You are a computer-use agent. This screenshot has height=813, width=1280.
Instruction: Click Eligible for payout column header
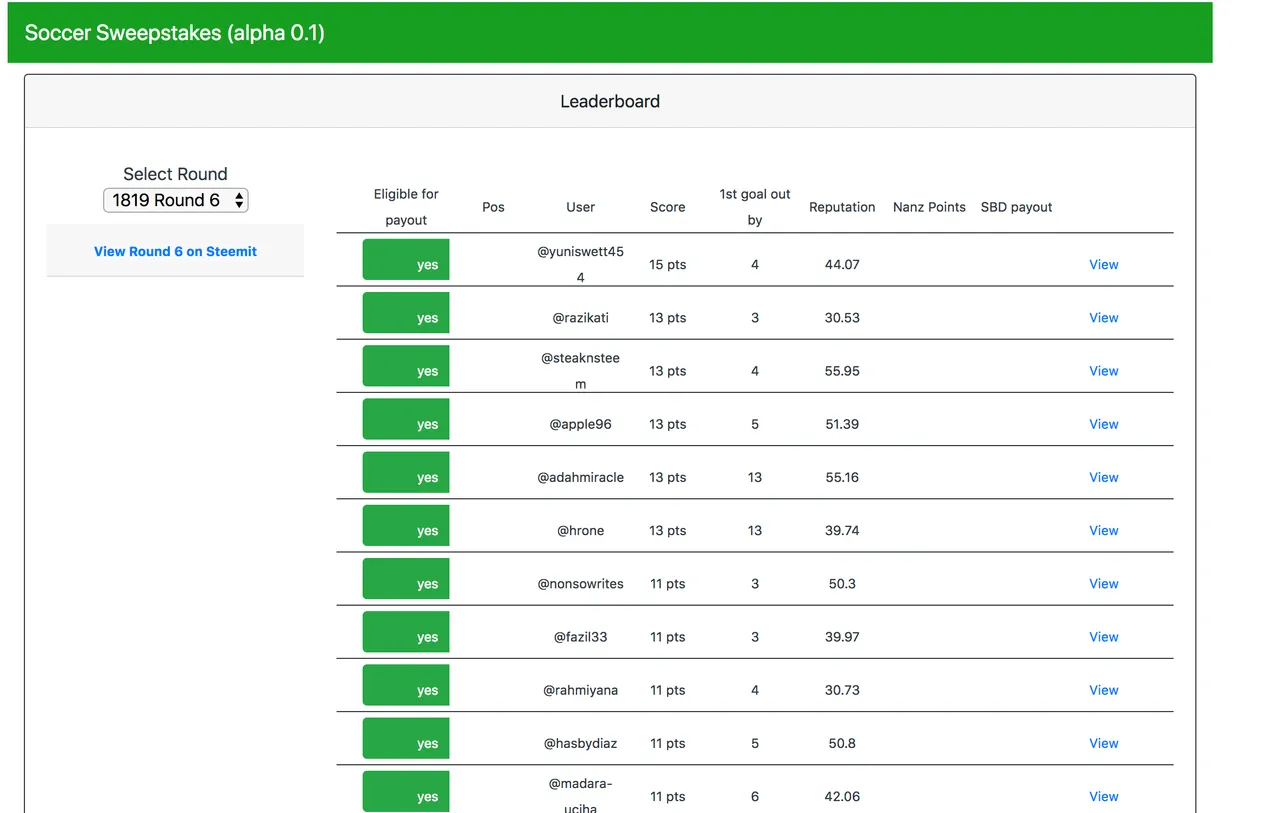pyautogui.click(x=406, y=207)
